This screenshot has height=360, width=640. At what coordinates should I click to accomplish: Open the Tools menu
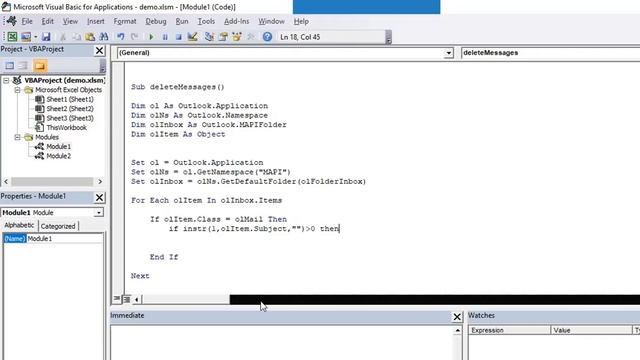pyautogui.click(x=206, y=21)
